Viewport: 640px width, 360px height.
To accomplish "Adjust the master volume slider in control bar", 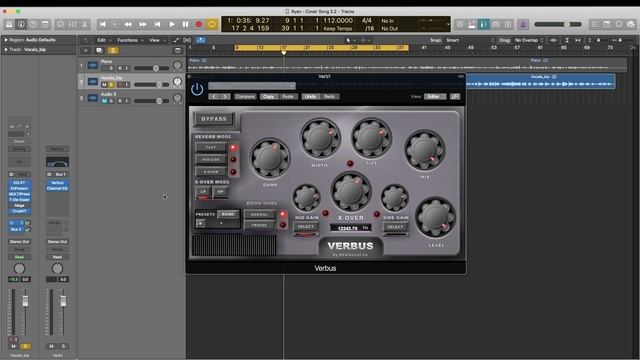I will click(x=558, y=24).
